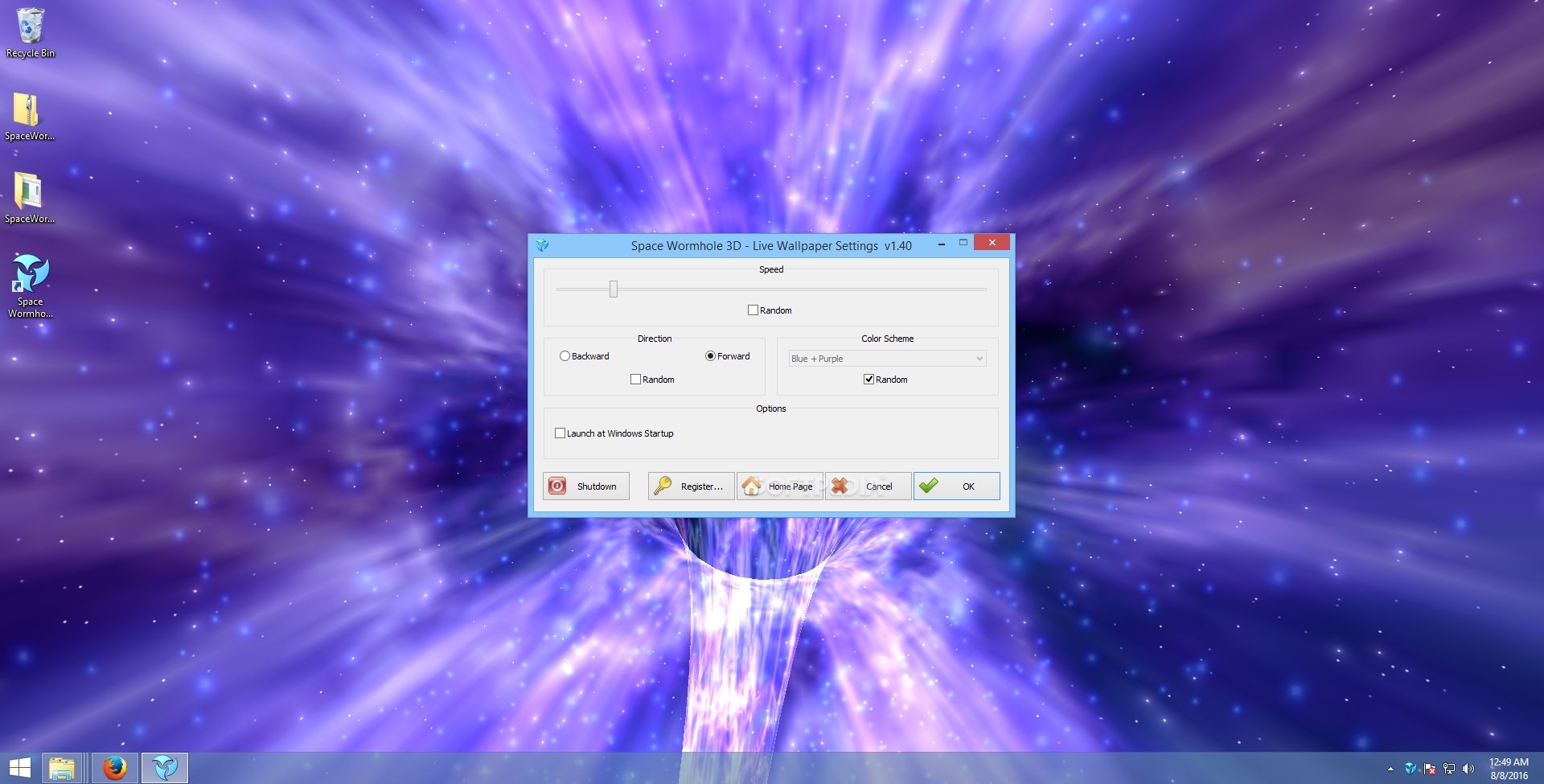The image size is (1544, 784).
Task: Open the network tray icon
Action: coord(1449,769)
